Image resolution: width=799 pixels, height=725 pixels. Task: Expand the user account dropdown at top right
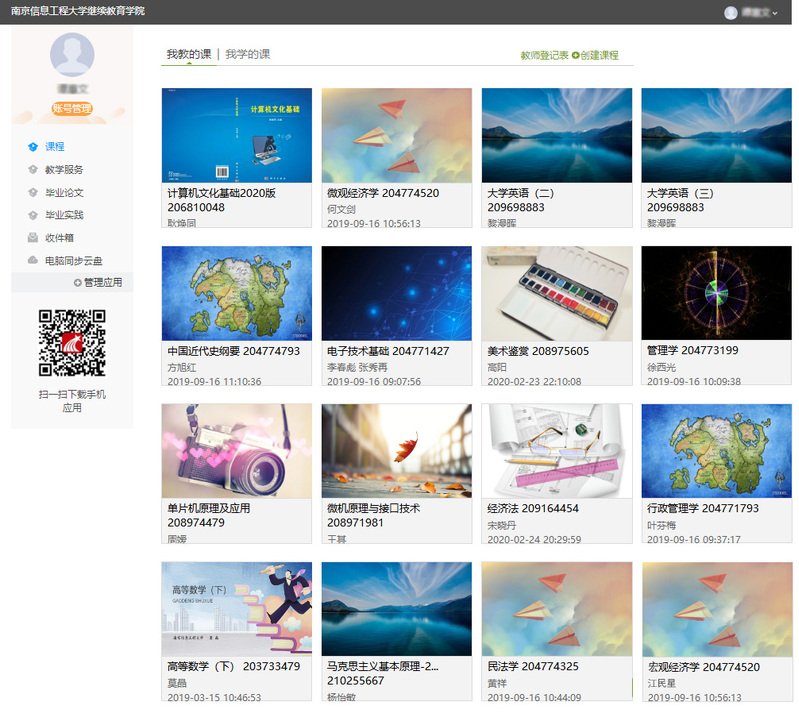[x=775, y=13]
